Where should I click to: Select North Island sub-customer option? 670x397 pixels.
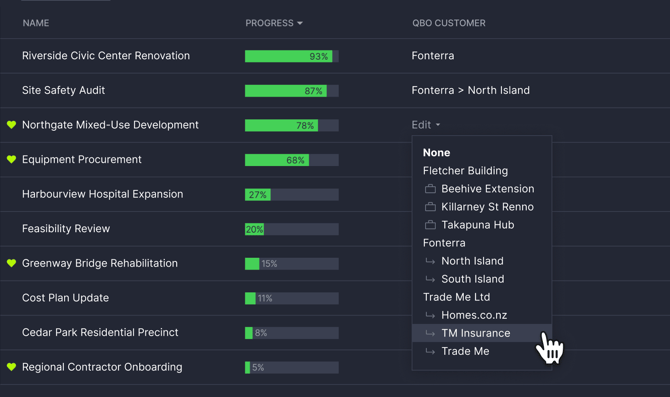point(472,261)
